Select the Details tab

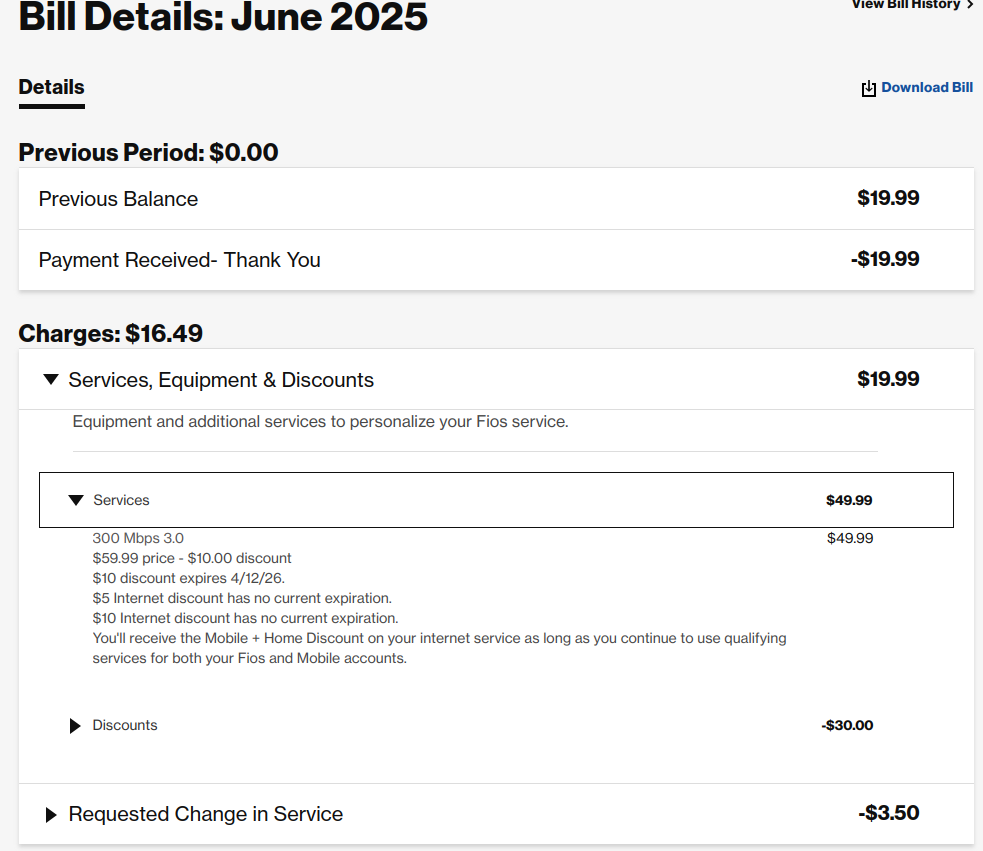tap(51, 87)
